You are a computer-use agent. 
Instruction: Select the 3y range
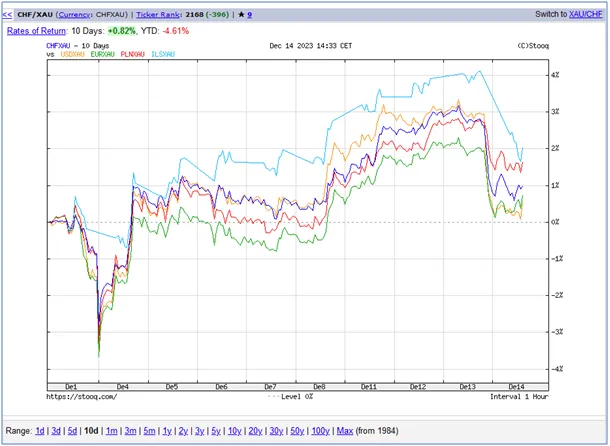coord(200,431)
